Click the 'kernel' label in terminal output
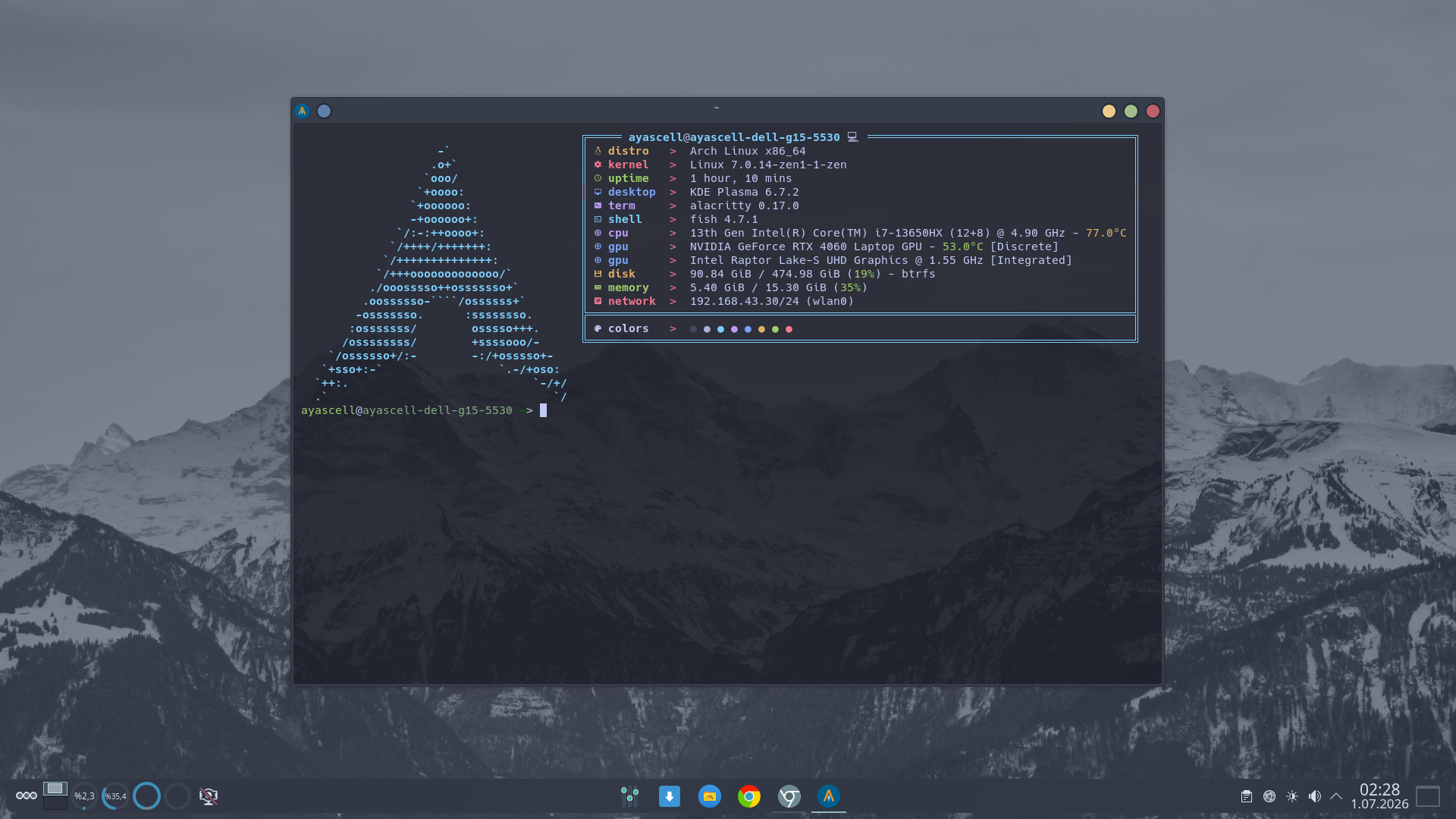1456x819 pixels. [628, 165]
